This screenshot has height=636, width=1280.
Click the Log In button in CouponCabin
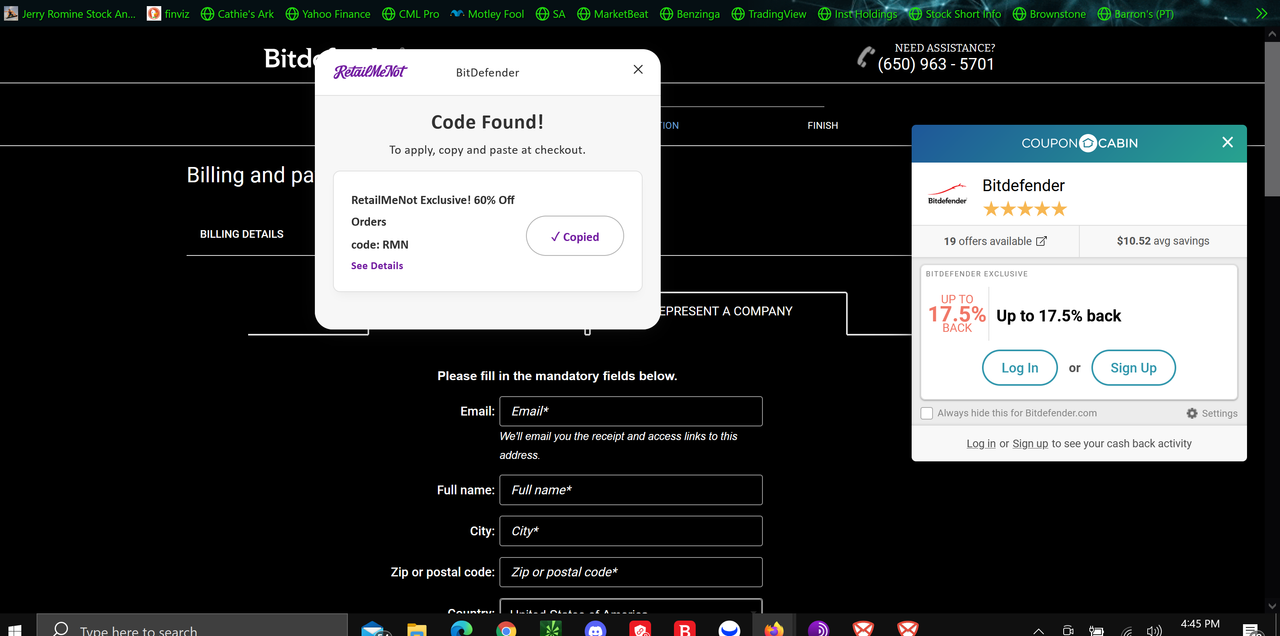point(1019,368)
